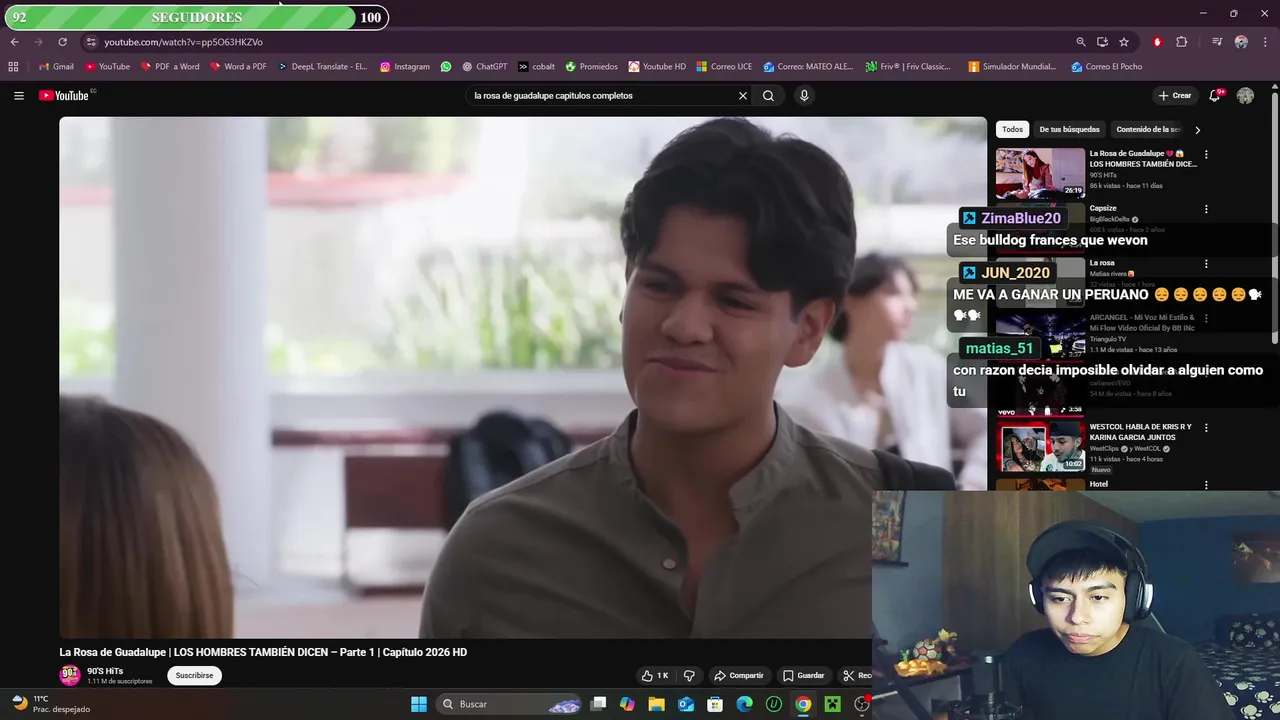
Task: Click the Crear button
Action: [x=1174, y=96]
